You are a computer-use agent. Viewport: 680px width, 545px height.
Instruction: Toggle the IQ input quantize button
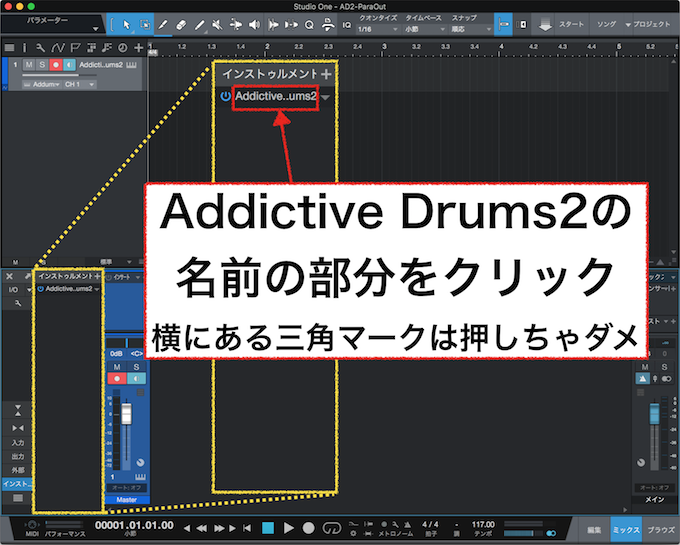347,25
